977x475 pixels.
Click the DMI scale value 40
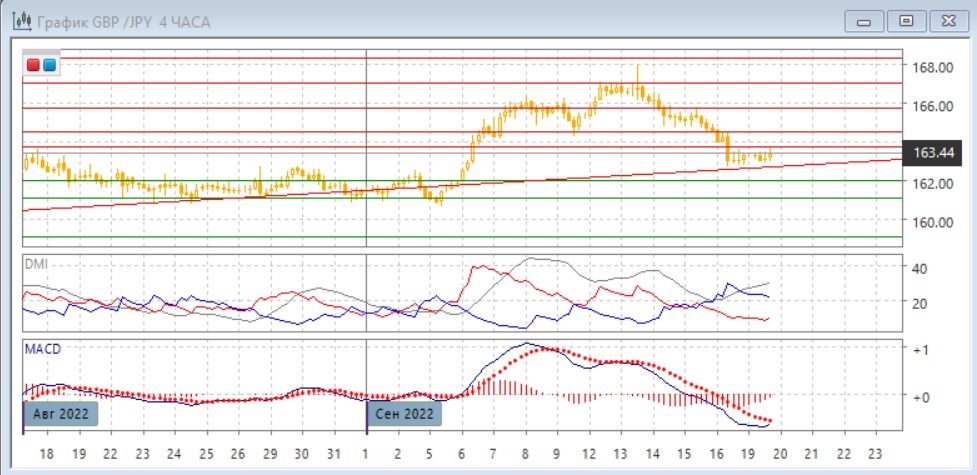tap(920, 268)
